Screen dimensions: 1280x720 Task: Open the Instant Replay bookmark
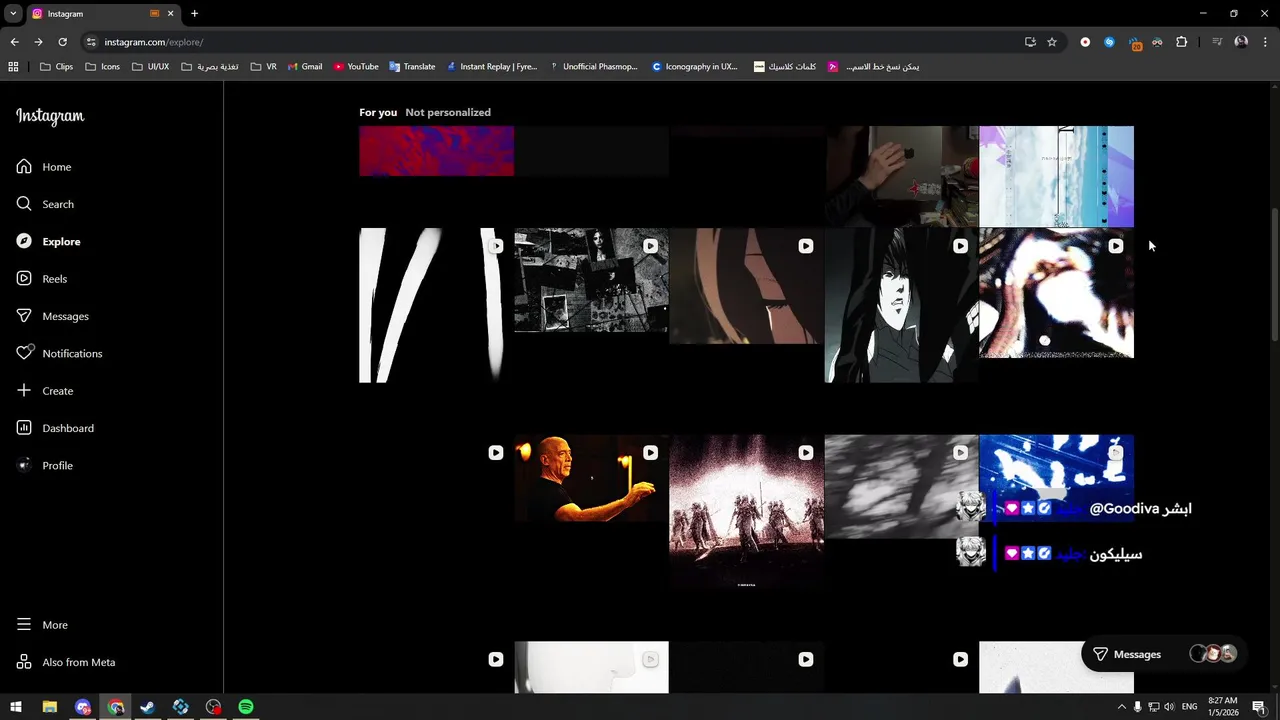coord(492,67)
